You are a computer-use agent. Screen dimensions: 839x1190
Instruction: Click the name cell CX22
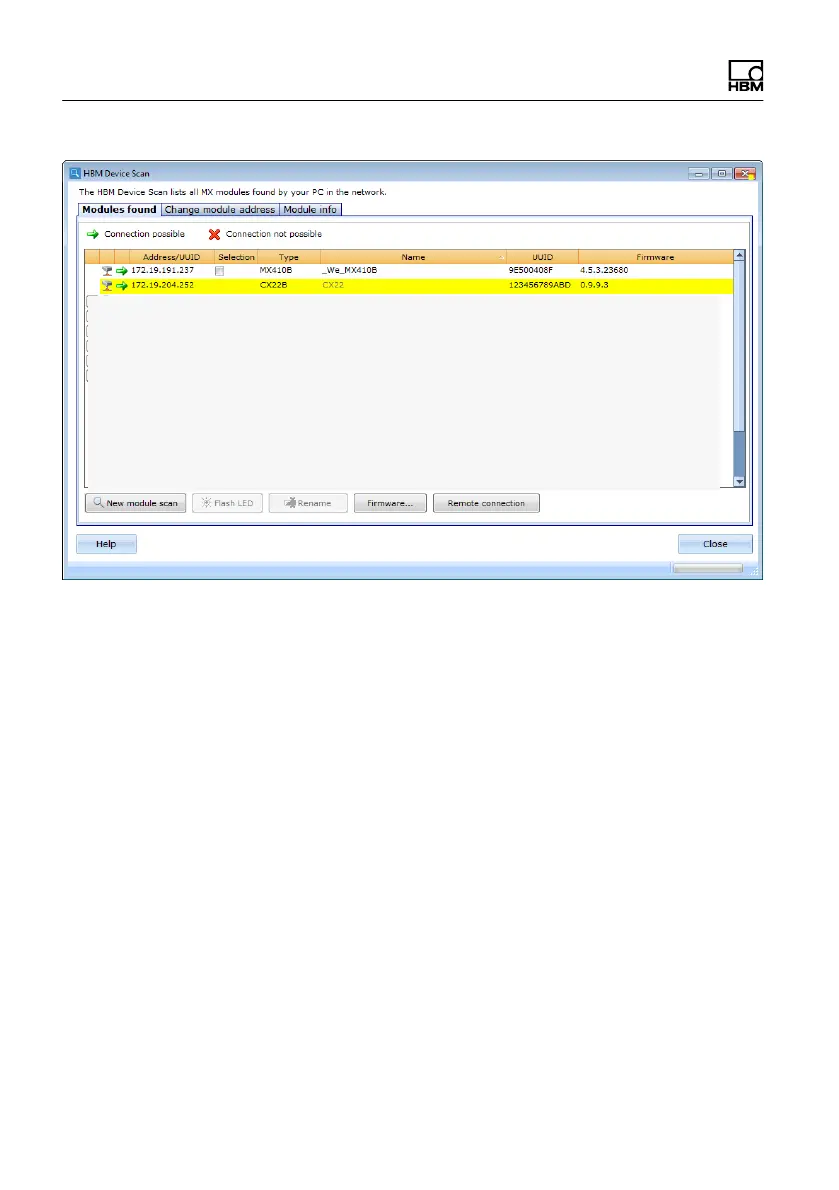click(x=333, y=285)
